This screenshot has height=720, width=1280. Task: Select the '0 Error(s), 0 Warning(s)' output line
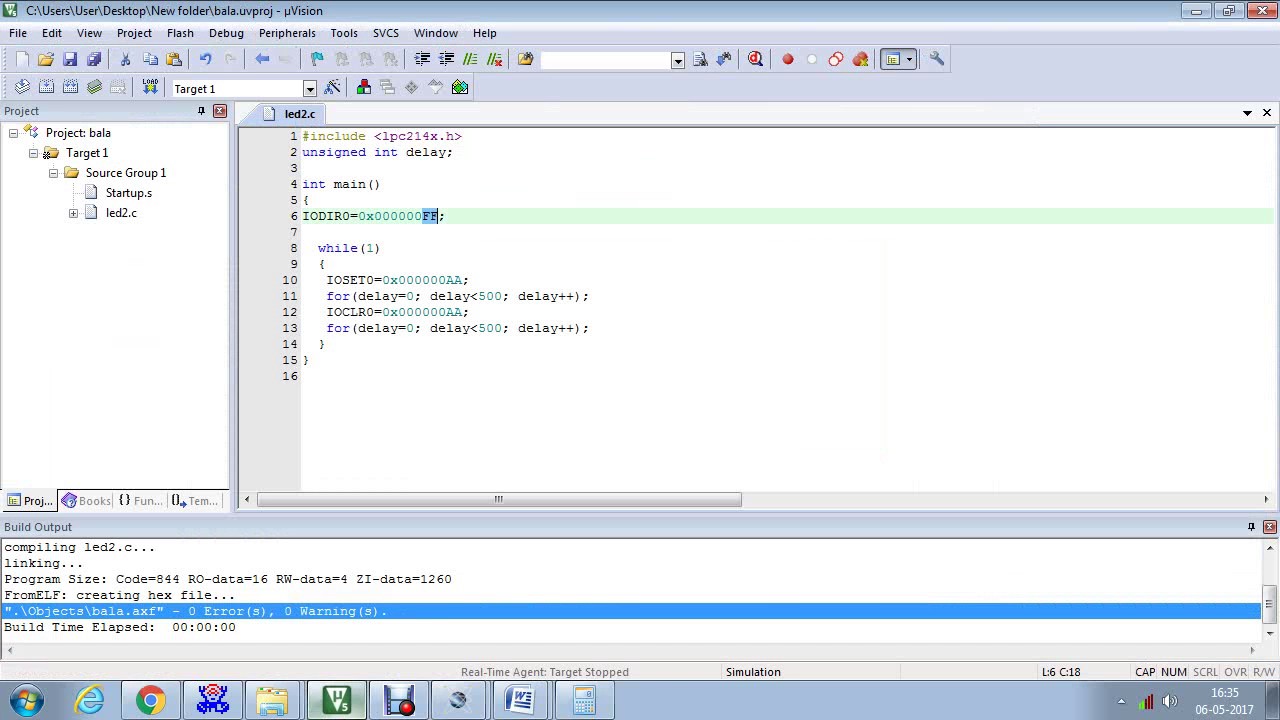click(632, 611)
